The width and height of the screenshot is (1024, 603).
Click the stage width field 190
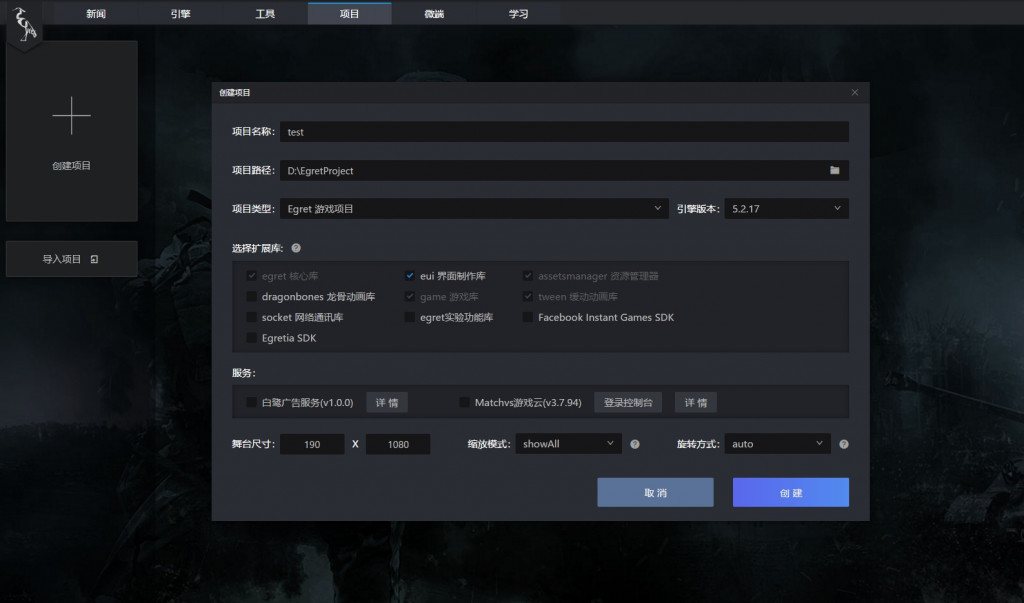(x=312, y=444)
